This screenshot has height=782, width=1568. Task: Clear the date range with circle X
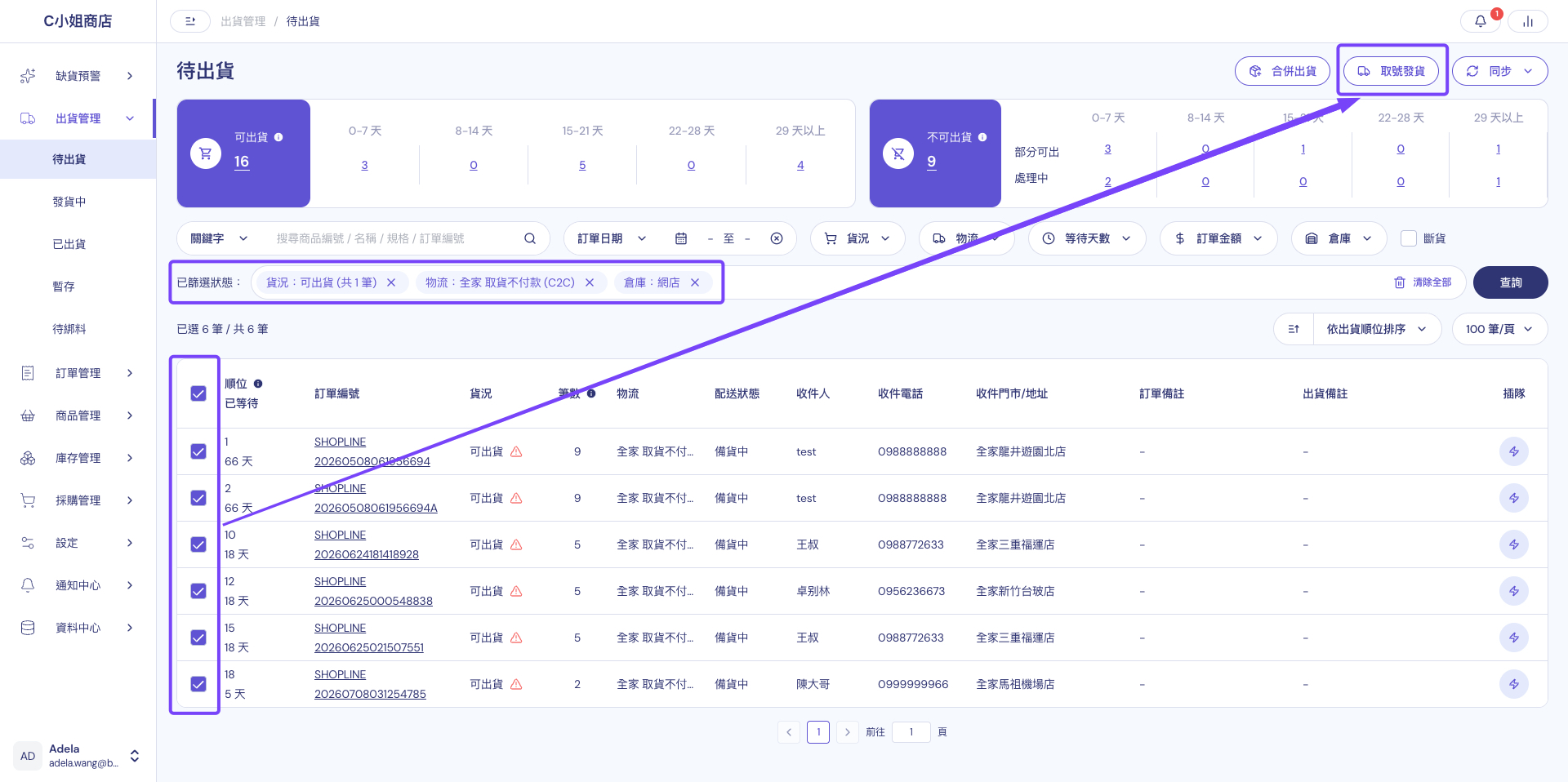tap(777, 238)
